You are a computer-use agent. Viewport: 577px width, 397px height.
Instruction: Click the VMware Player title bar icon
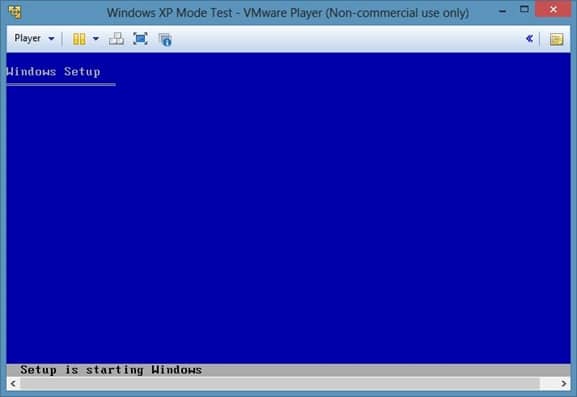click(x=15, y=12)
